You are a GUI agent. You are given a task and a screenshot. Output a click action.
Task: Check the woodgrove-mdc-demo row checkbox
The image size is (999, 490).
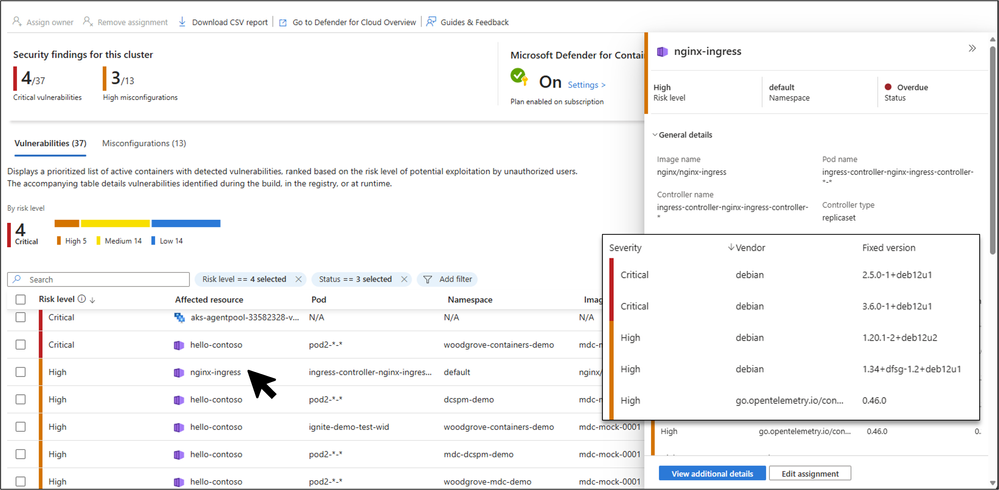20,482
